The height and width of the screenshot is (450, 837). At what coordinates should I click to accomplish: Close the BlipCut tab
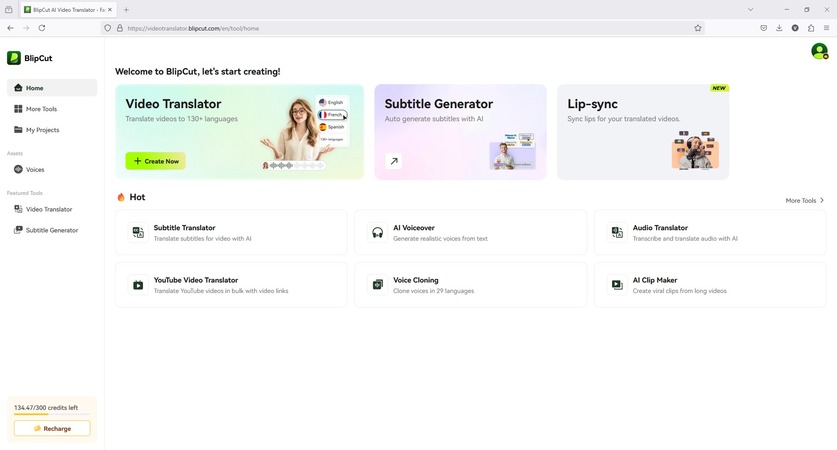110,10
